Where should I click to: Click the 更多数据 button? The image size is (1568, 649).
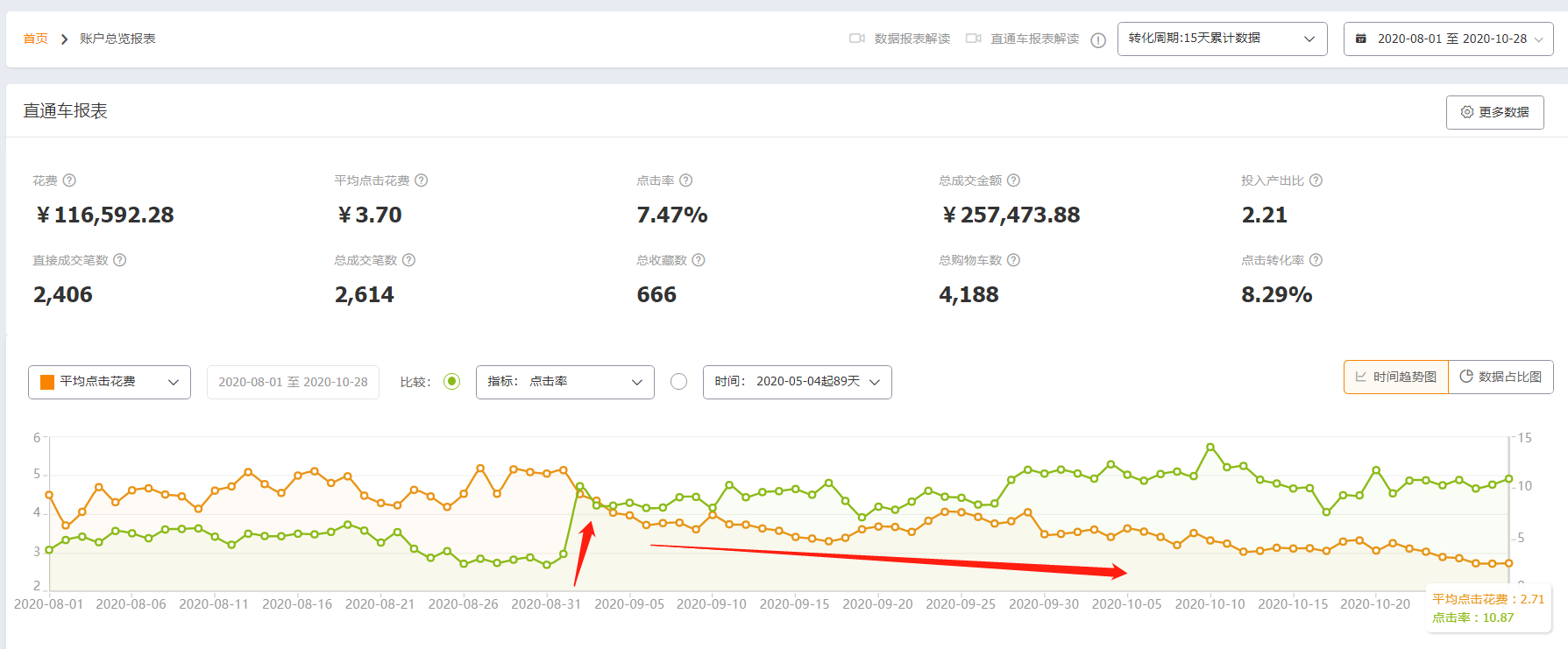pyautogui.click(x=1494, y=112)
